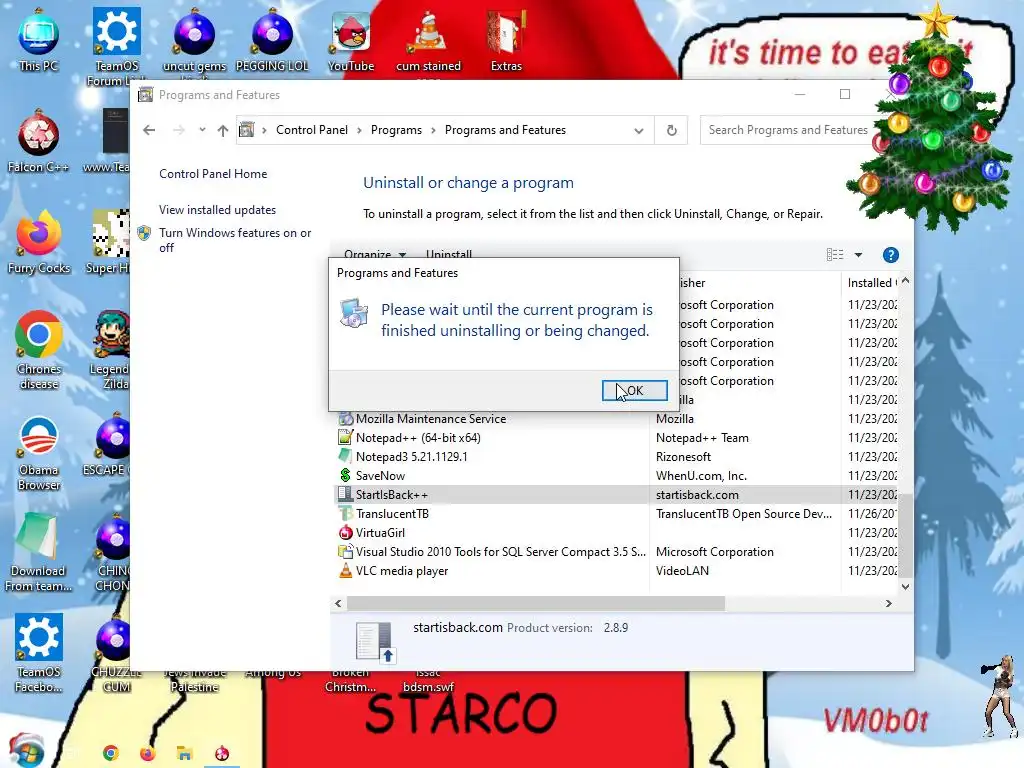
Task: Minimize the Programs and Features window
Action: click(799, 94)
